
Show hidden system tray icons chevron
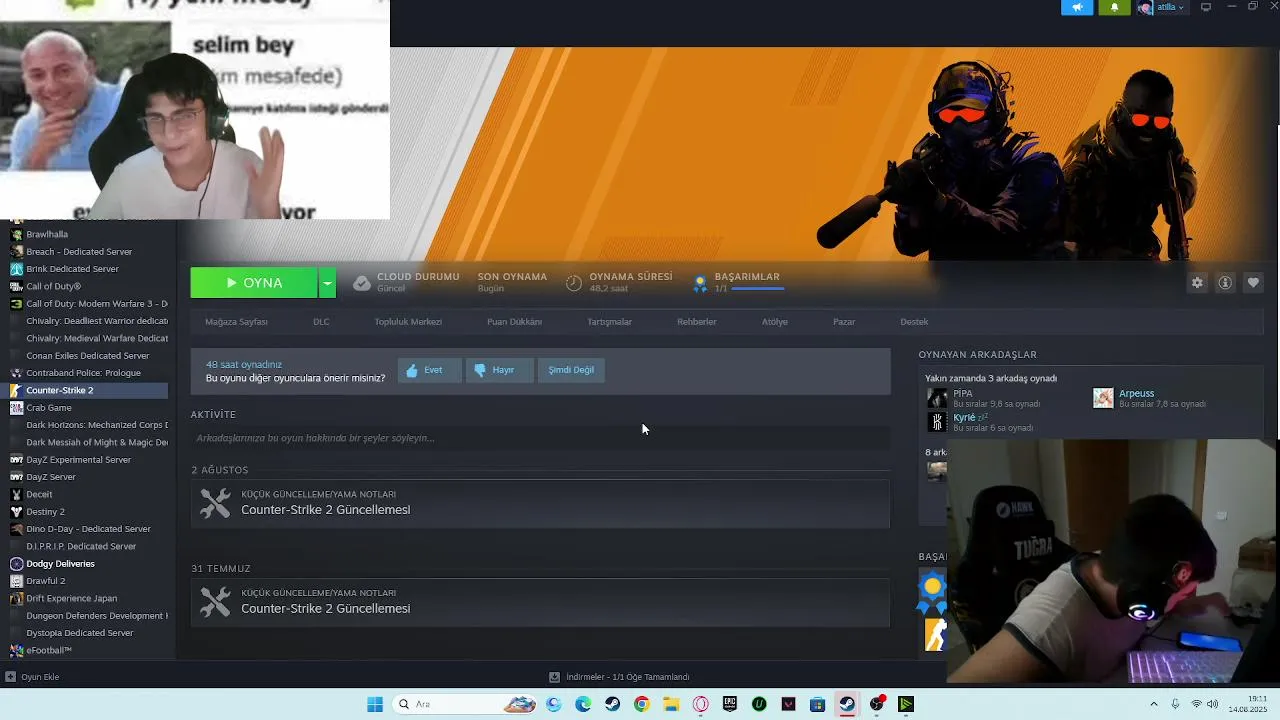pos(1153,704)
